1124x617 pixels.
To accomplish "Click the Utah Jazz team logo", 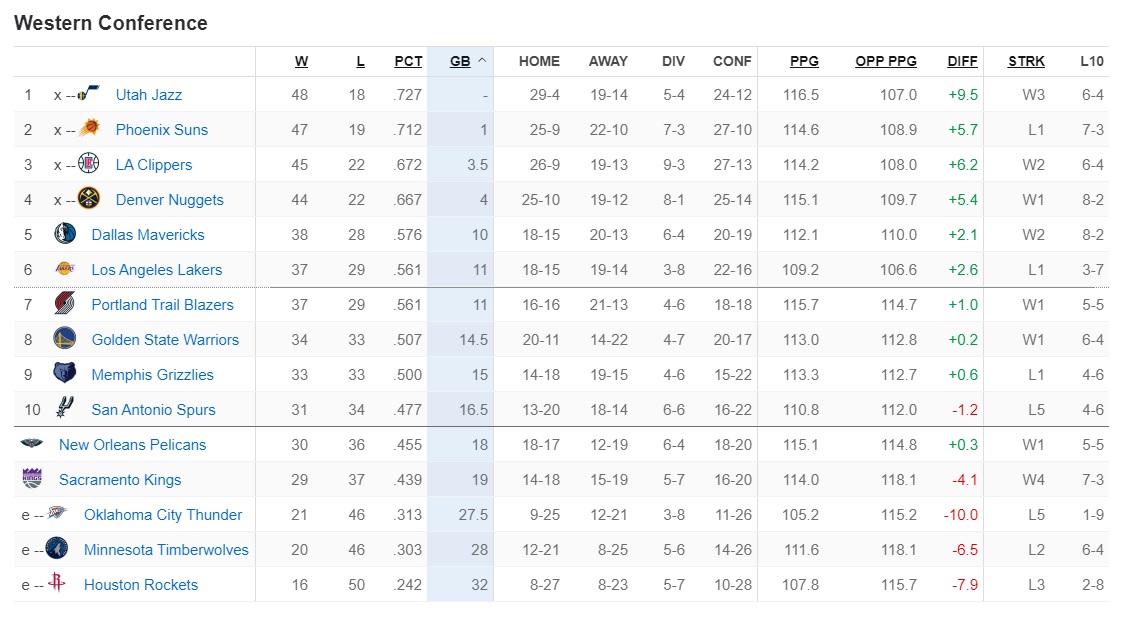I will coord(89,95).
